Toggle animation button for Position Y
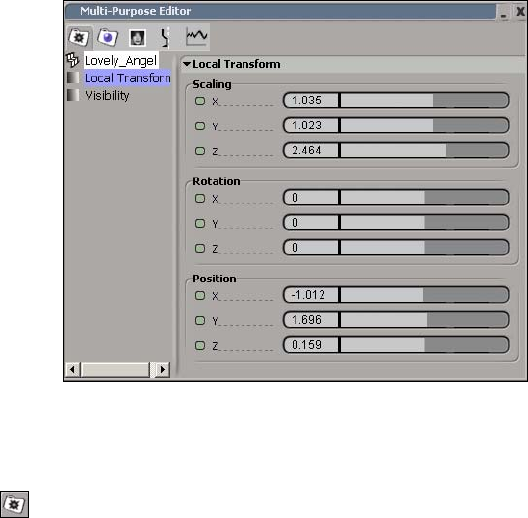 point(200,320)
